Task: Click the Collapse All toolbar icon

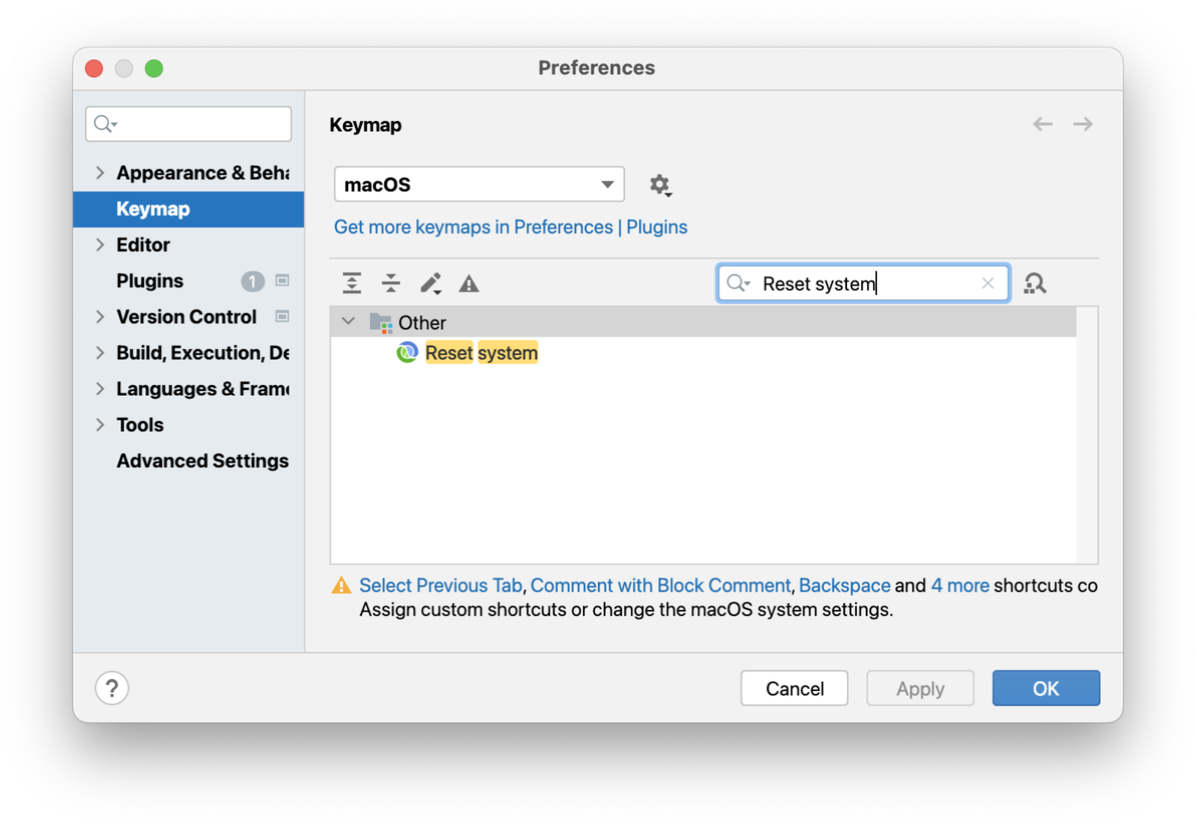Action: pyautogui.click(x=391, y=284)
